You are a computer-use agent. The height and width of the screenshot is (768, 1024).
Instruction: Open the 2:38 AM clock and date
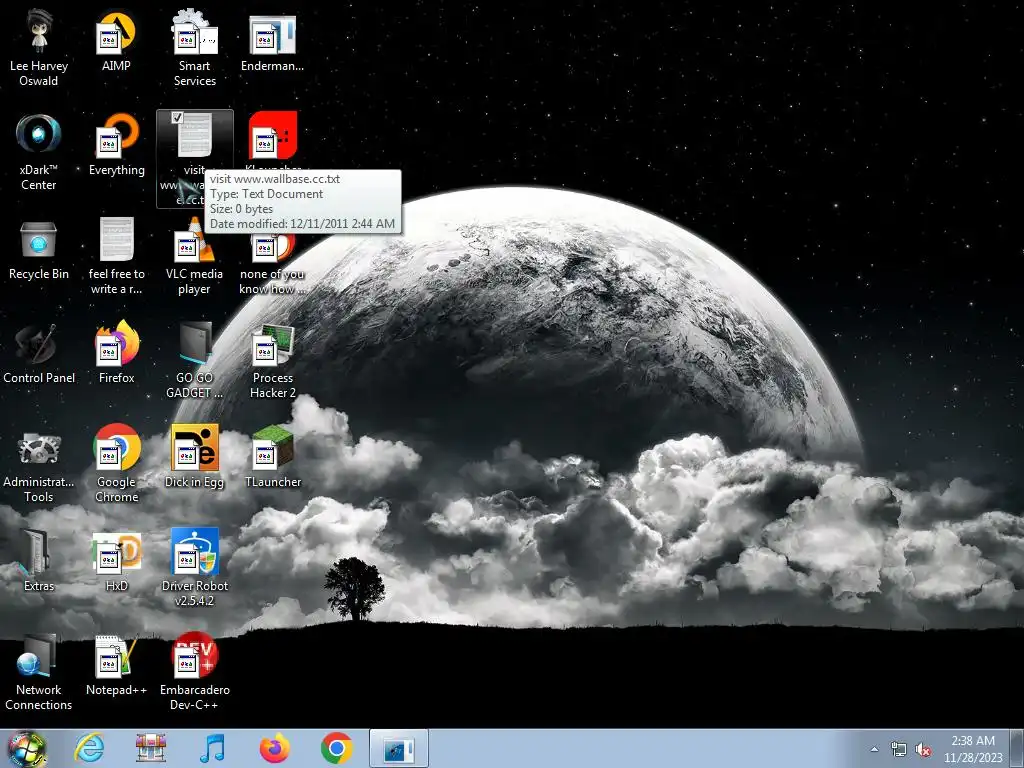(972, 749)
